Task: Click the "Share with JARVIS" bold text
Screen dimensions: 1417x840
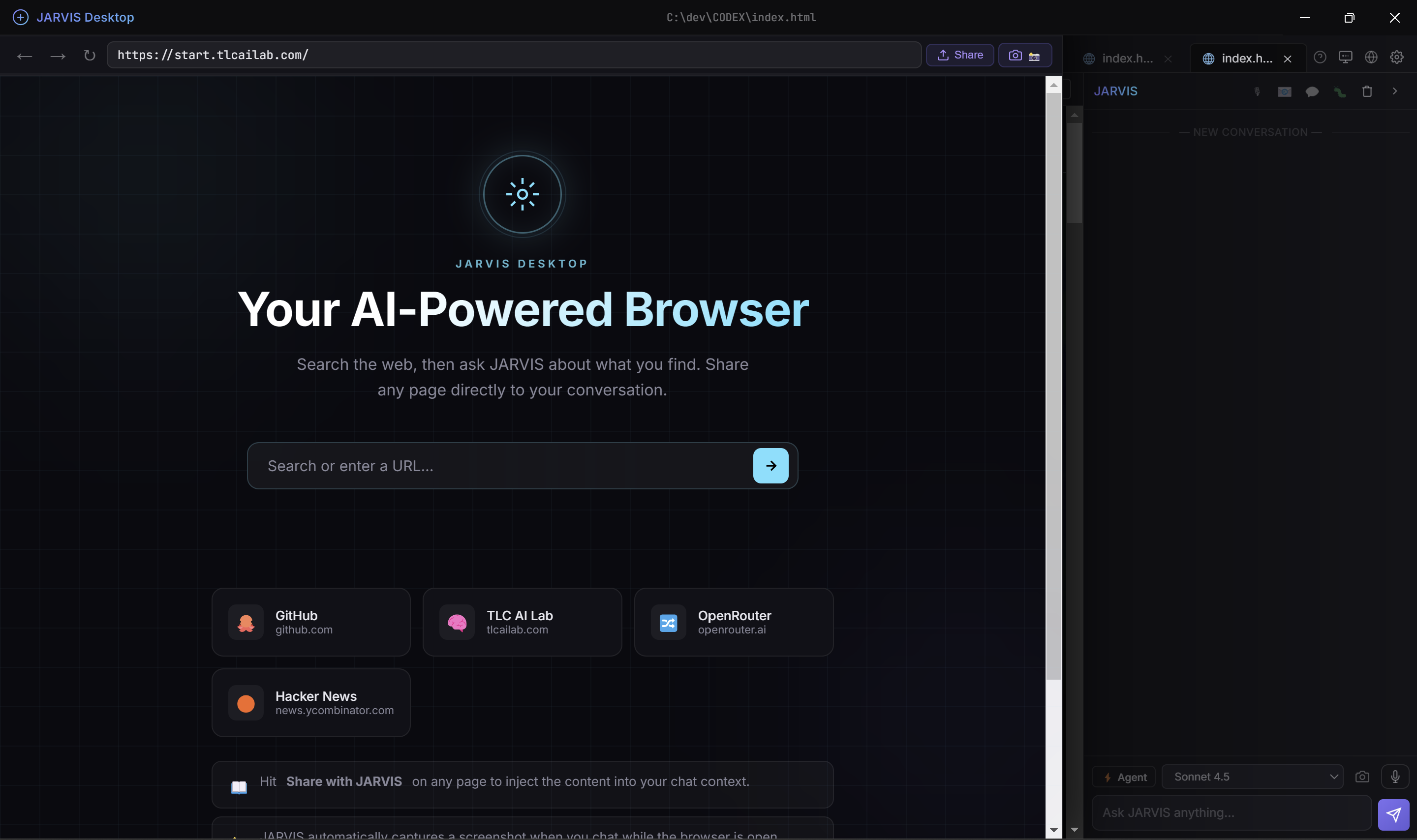Action: click(x=343, y=781)
